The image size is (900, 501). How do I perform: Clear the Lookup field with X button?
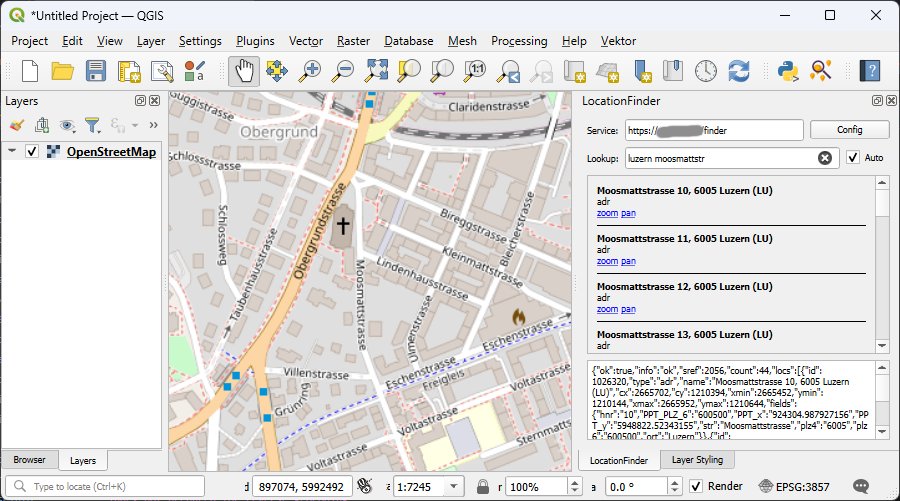(825, 158)
